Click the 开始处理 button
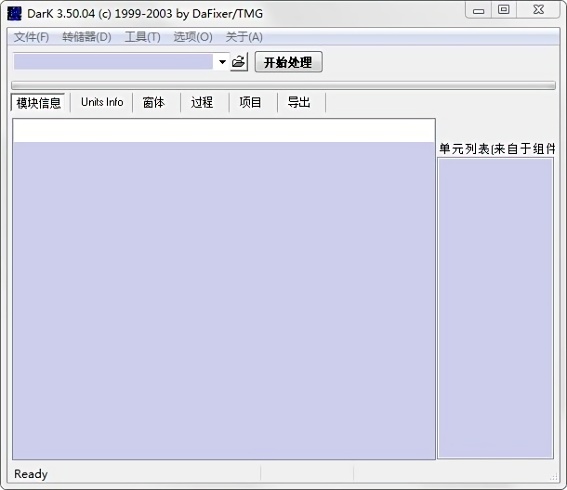Image resolution: width=567 pixels, height=490 pixels. pos(288,62)
